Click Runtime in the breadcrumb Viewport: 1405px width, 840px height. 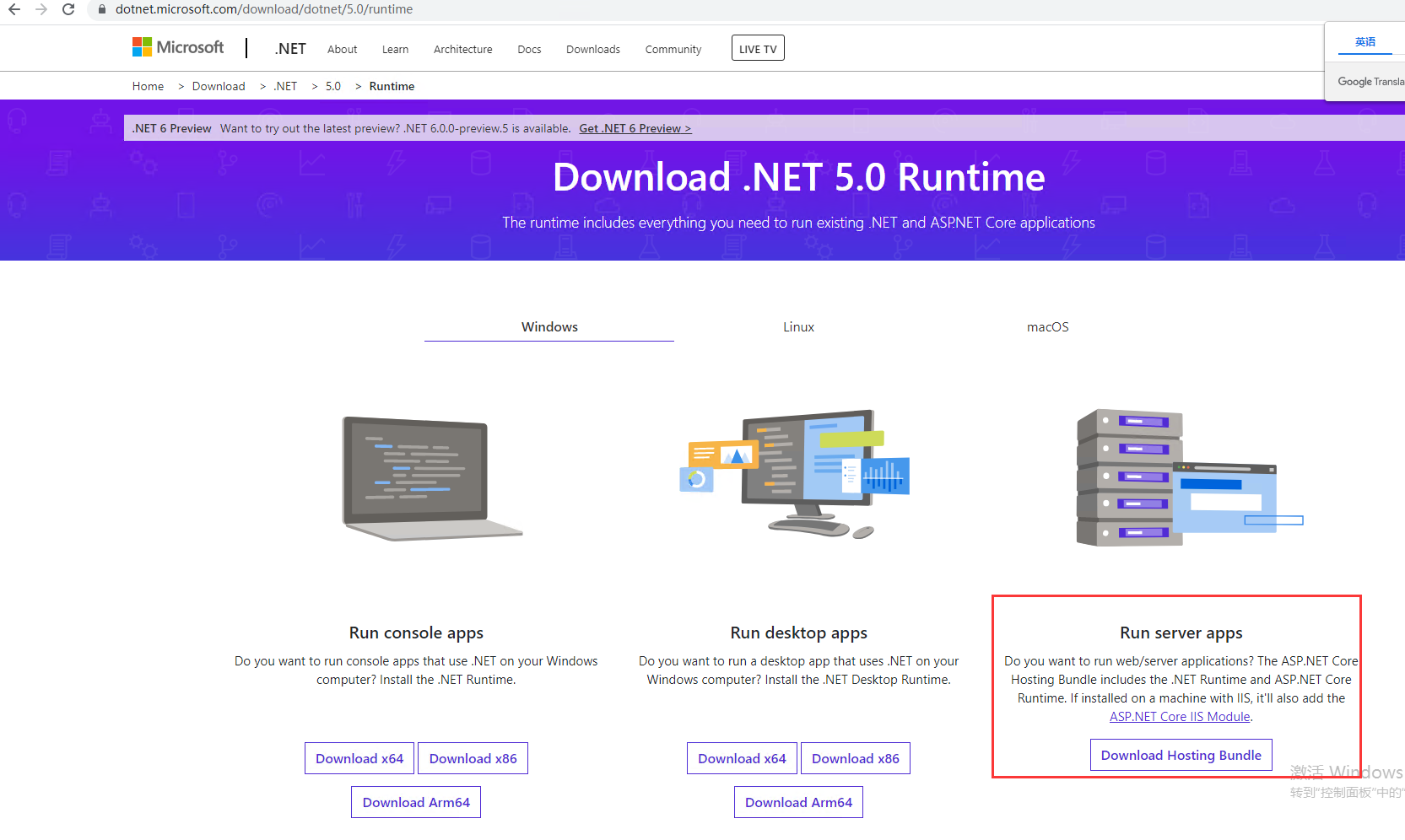pos(392,86)
